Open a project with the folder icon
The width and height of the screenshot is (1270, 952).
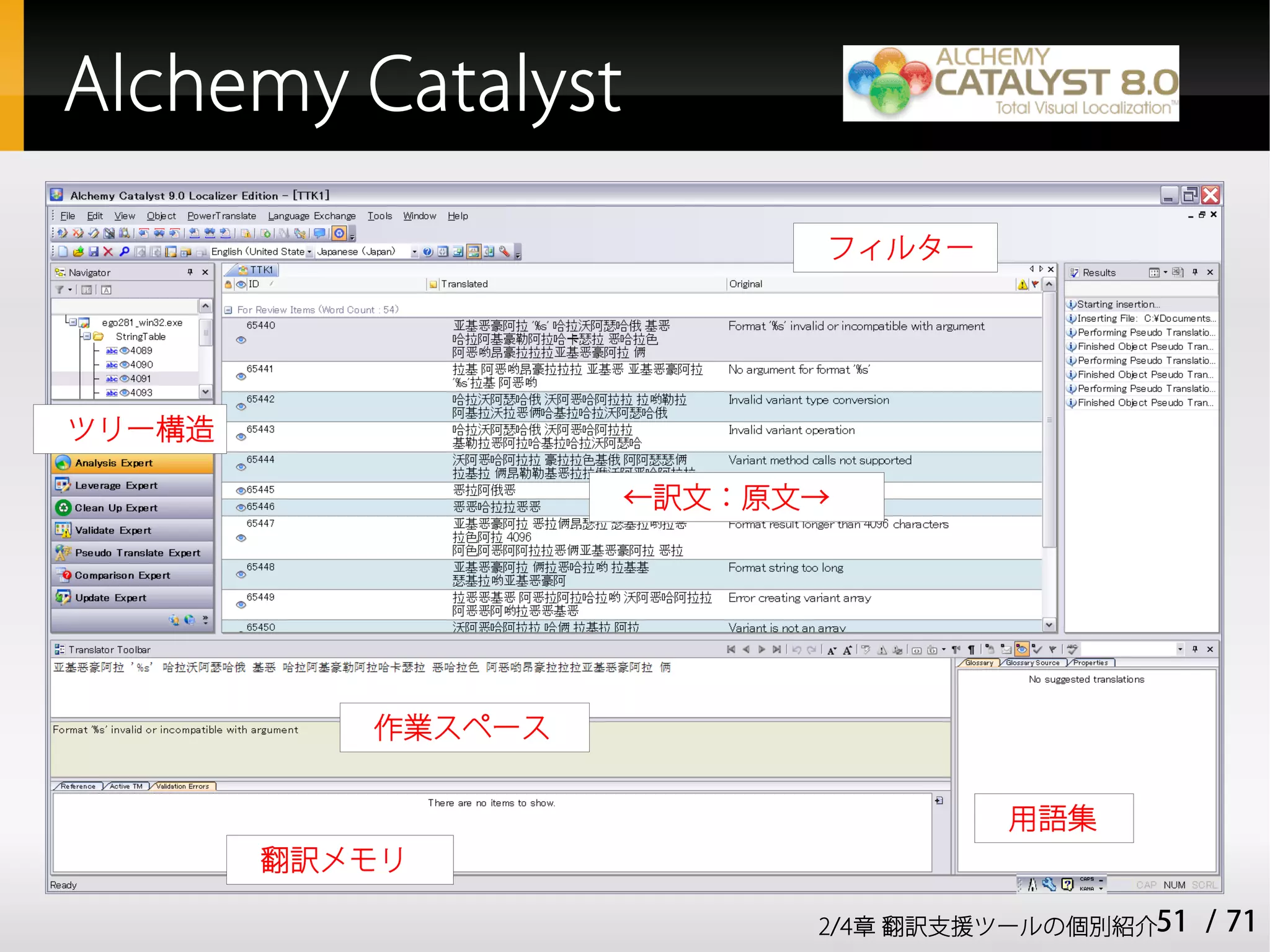click(x=78, y=251)
